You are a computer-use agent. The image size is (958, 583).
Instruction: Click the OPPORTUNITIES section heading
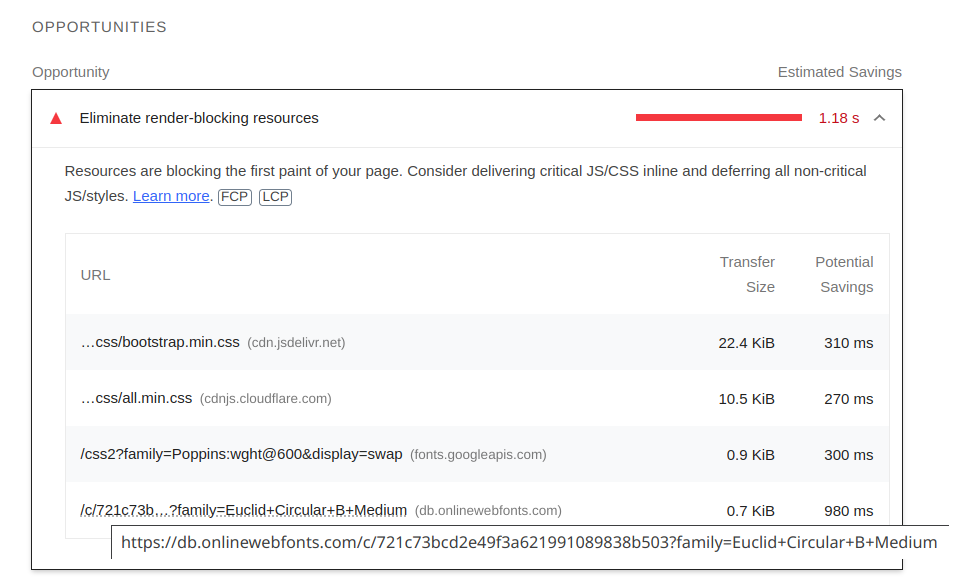[99, 27]
